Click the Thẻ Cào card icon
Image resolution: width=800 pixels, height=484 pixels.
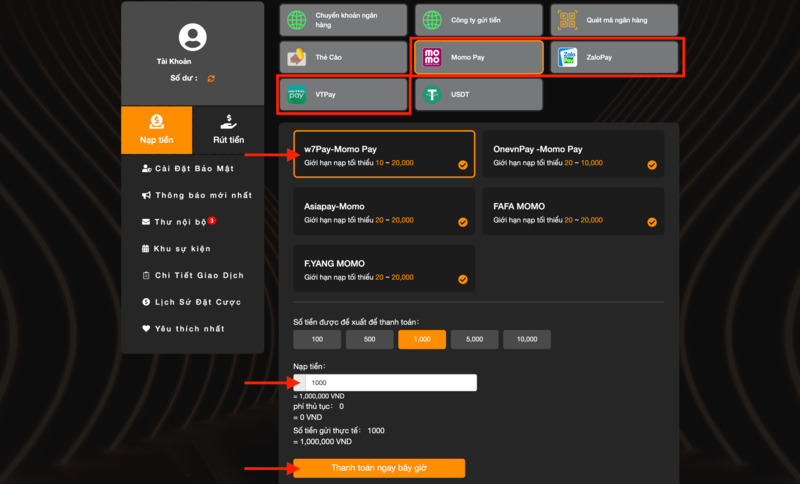(296, 57)
